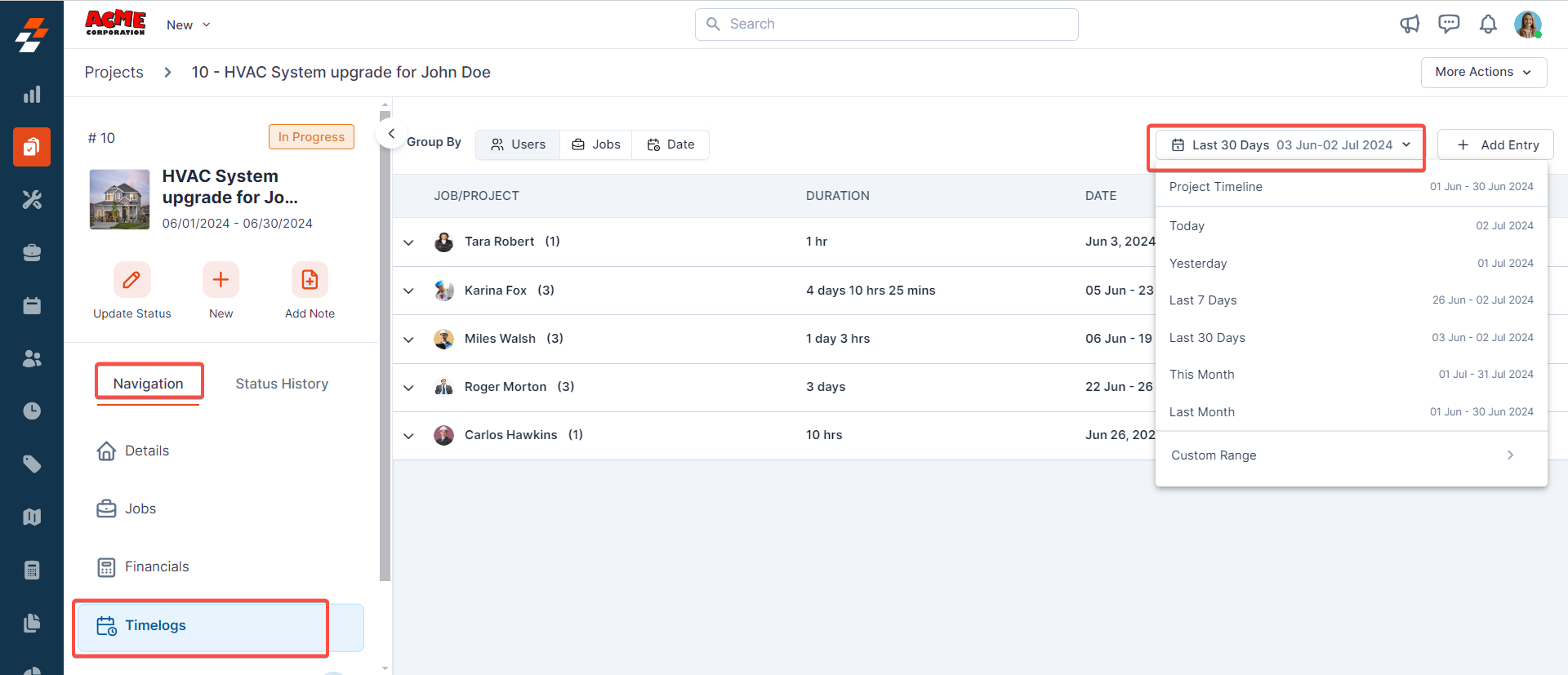
Task: Collapse the left project panel arrow
Action: (x=391, y=134)
